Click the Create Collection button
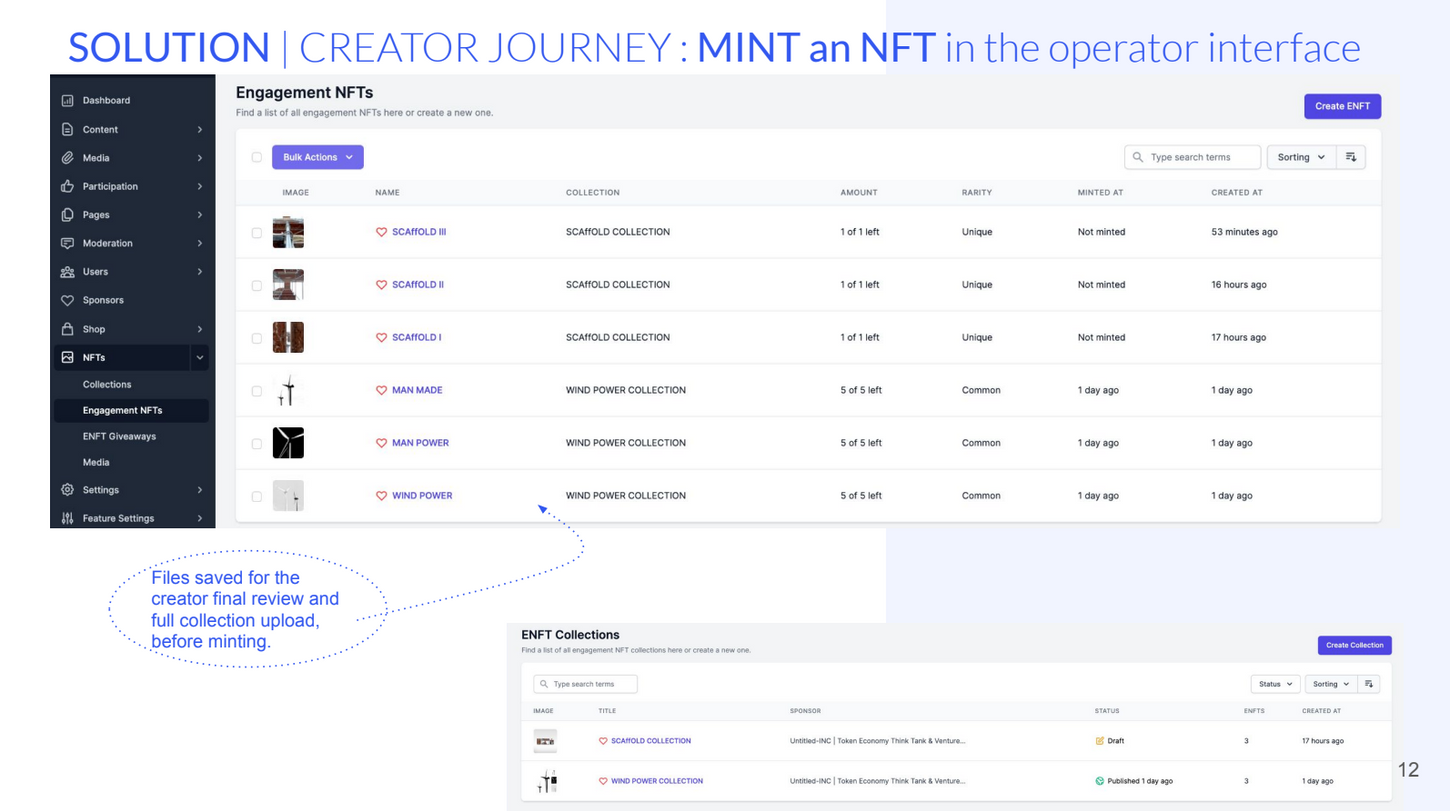Image resolution: width=1450 pixels, height=811 pixels. tap(1354, 645)
